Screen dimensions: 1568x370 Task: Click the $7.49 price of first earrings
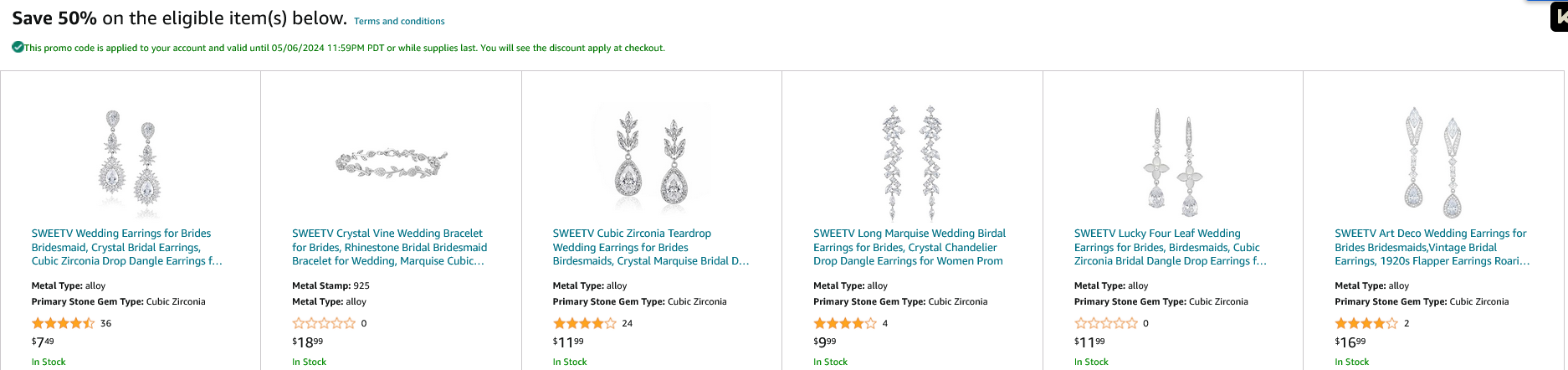43,342
